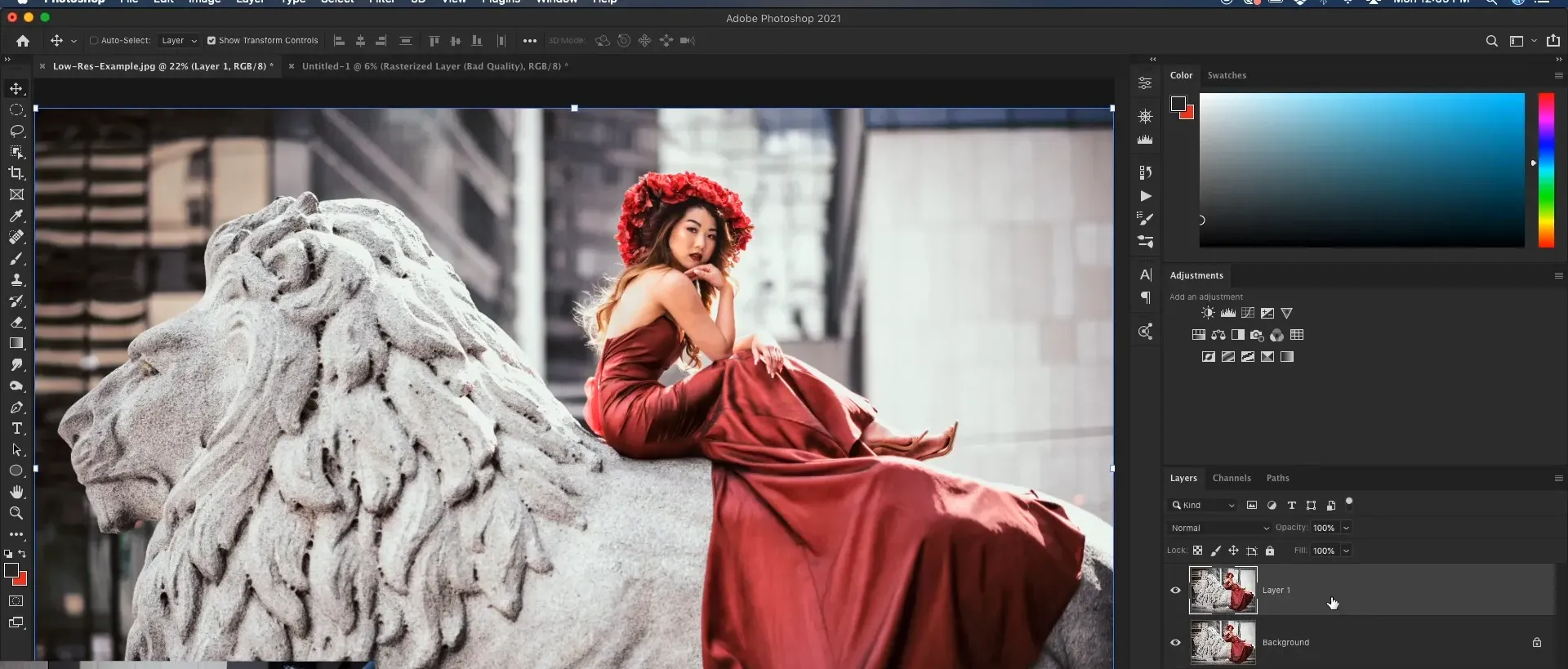Select the Smudge tool
This screenshot has height=669, width=1568.
point(16,364)
